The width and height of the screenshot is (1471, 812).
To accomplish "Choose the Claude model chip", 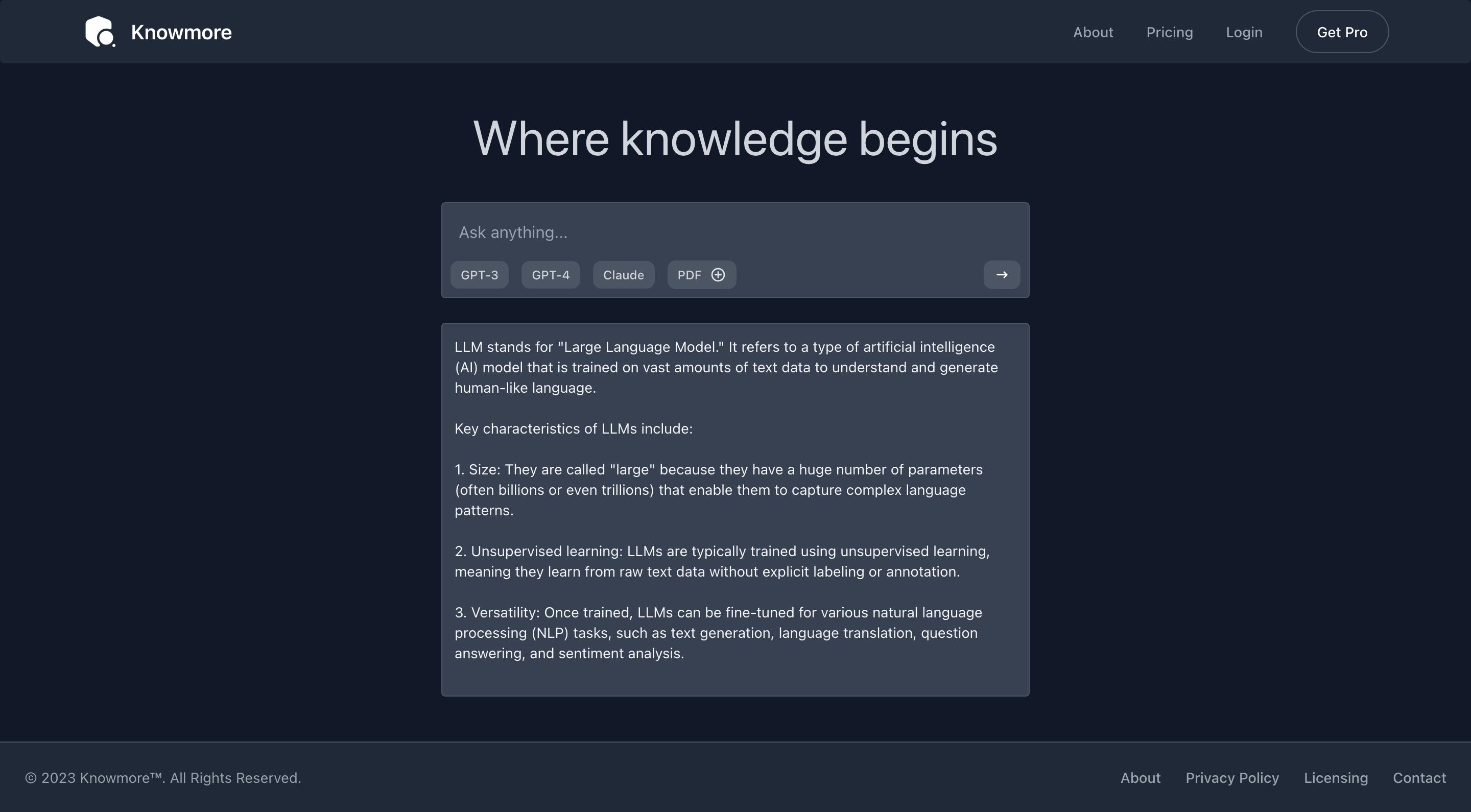I will (x=623, y=275).
